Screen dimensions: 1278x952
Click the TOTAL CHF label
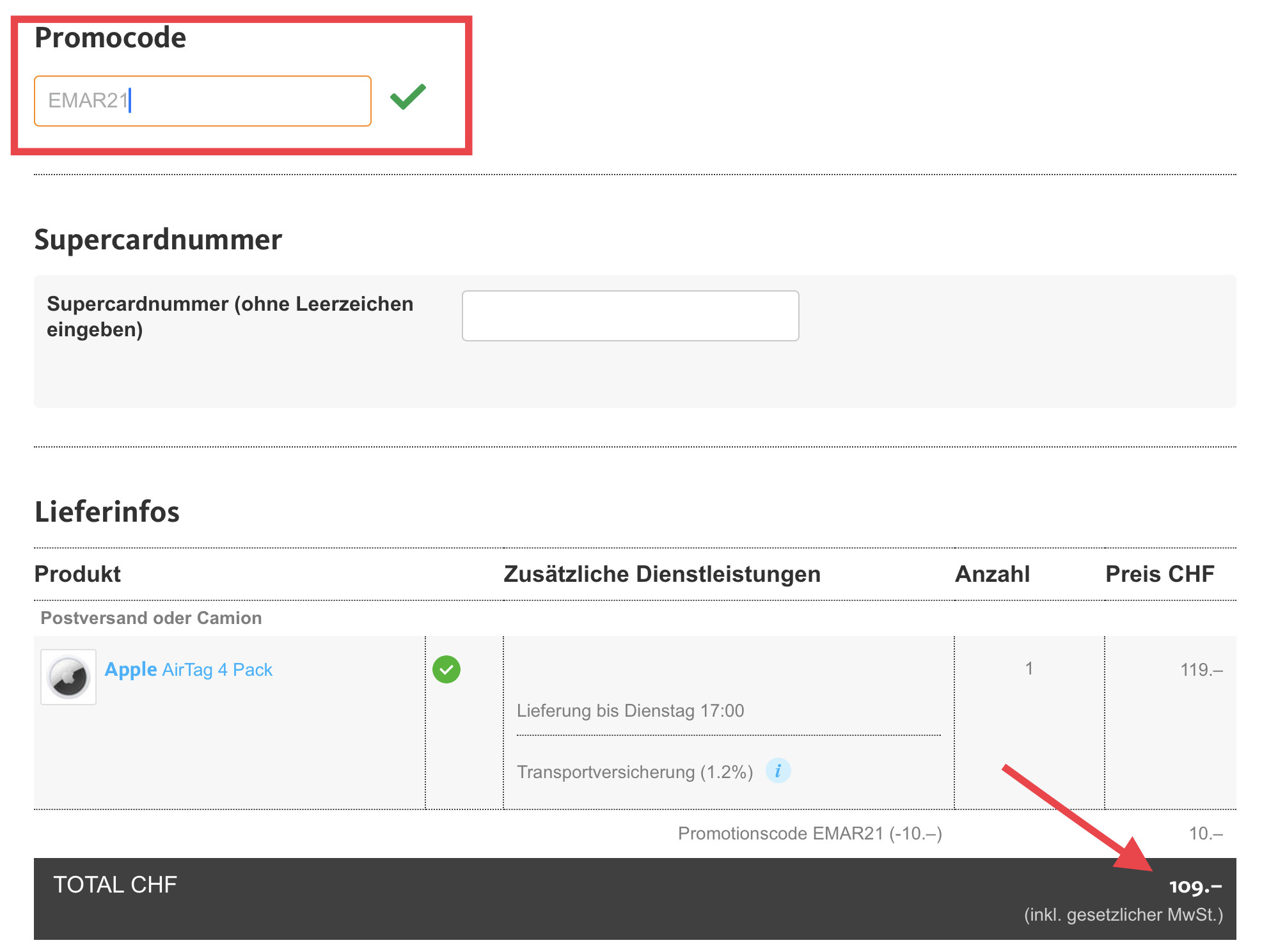[x=115, y=885]
